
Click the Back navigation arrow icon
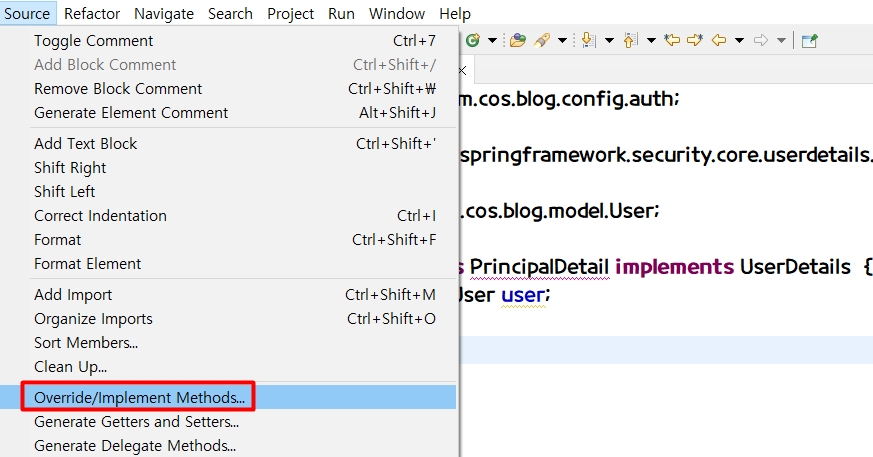click(x=719, y=40)
